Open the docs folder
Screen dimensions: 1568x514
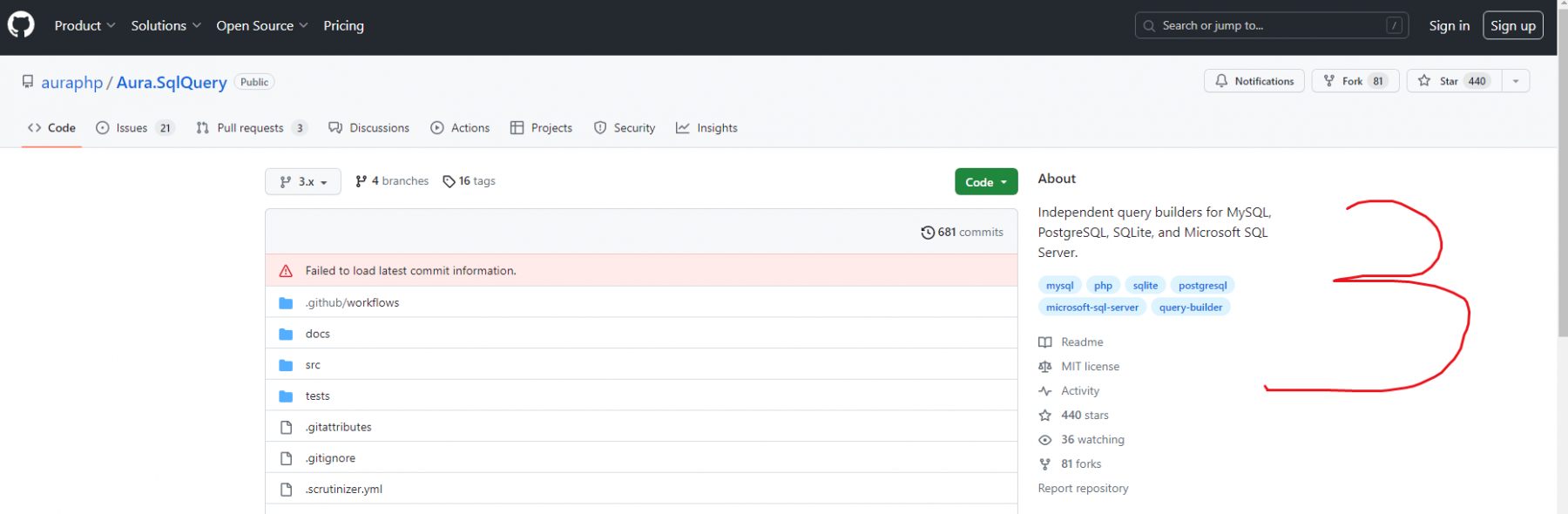coord(317,334)
